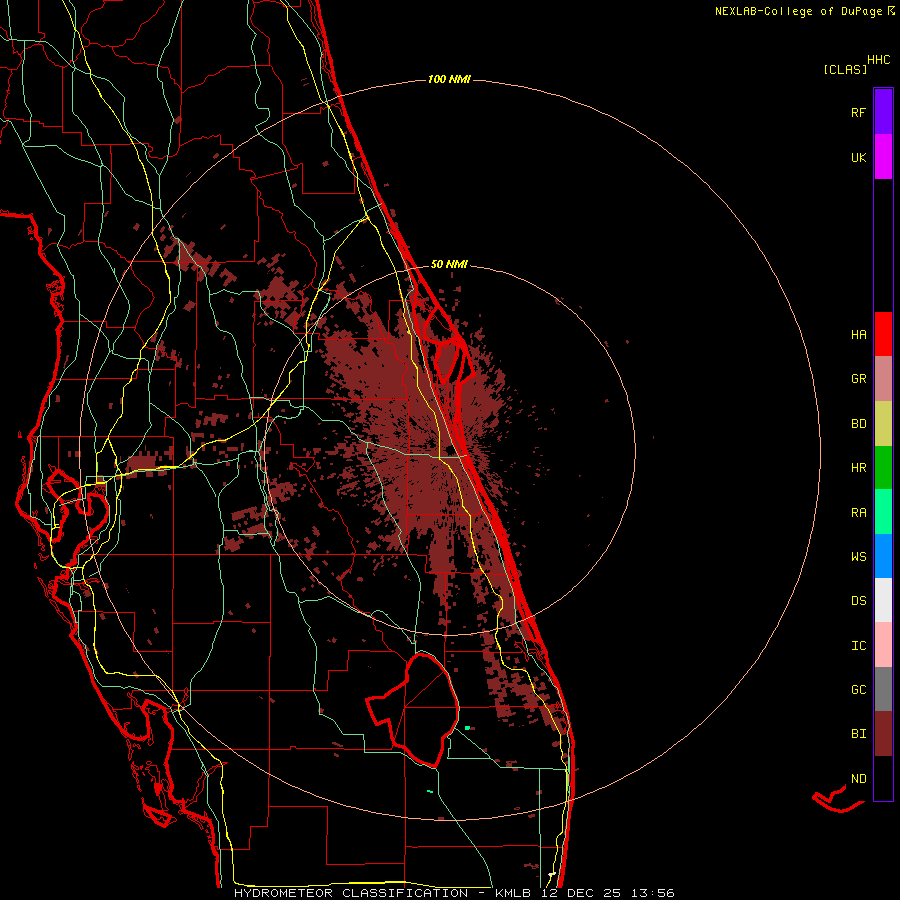This screenshot has width=900, height=900.
Task: Click the HR green legend swatch
Action: pos(883,467)
